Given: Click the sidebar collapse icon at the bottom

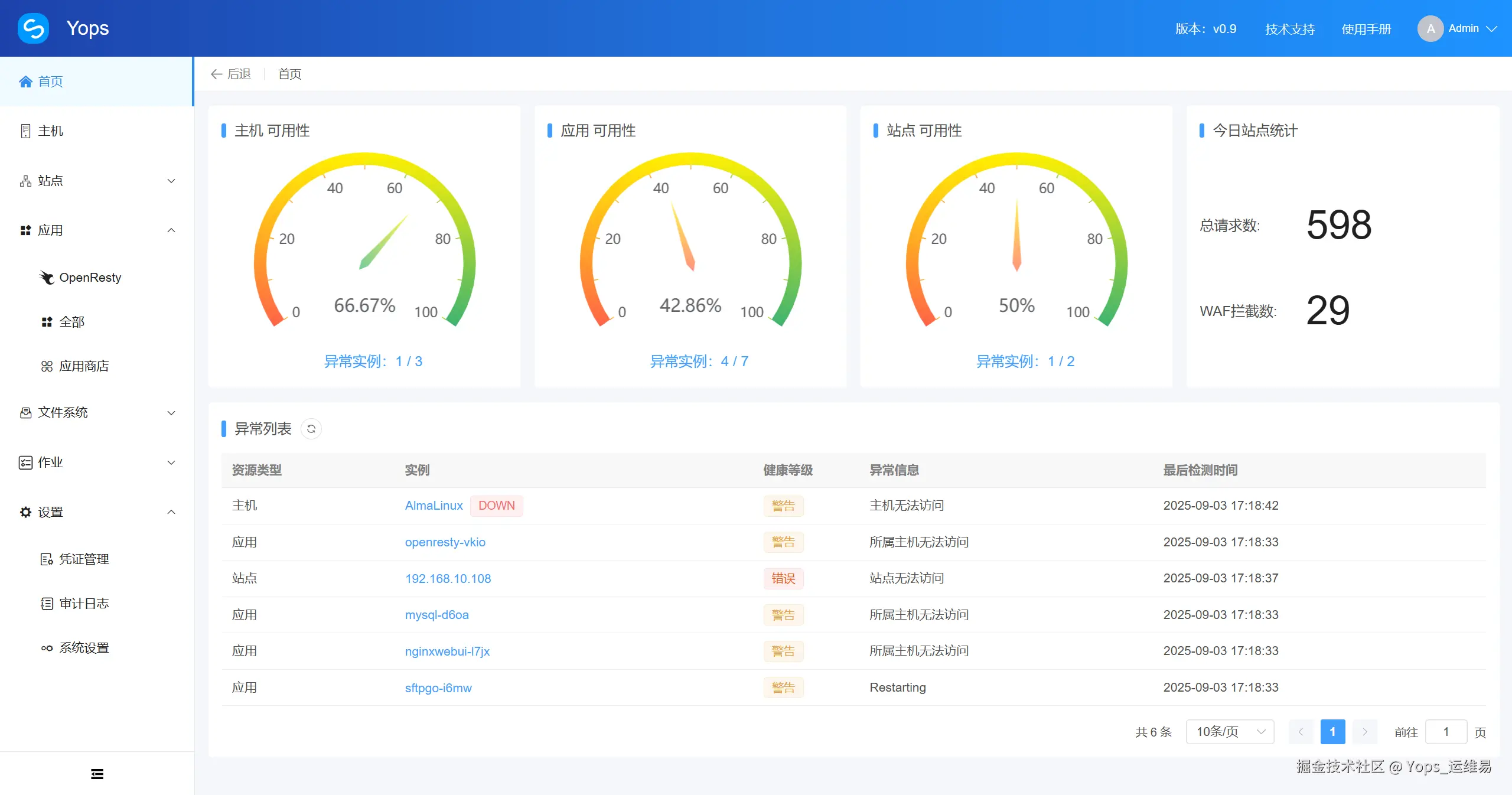Looking at the screenshot, I should (97, 774).
